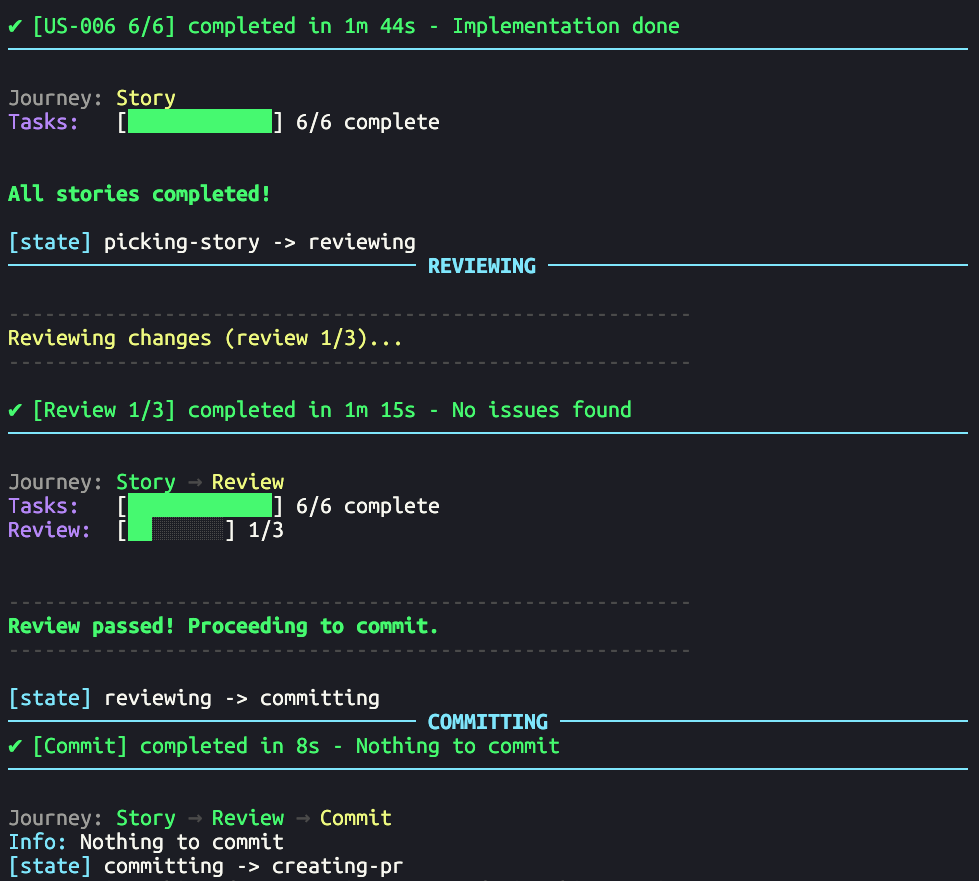The image size is (979, 881).
Task: Click the arrow in 'reviewing -> committing'
Action: click(236, 698)
